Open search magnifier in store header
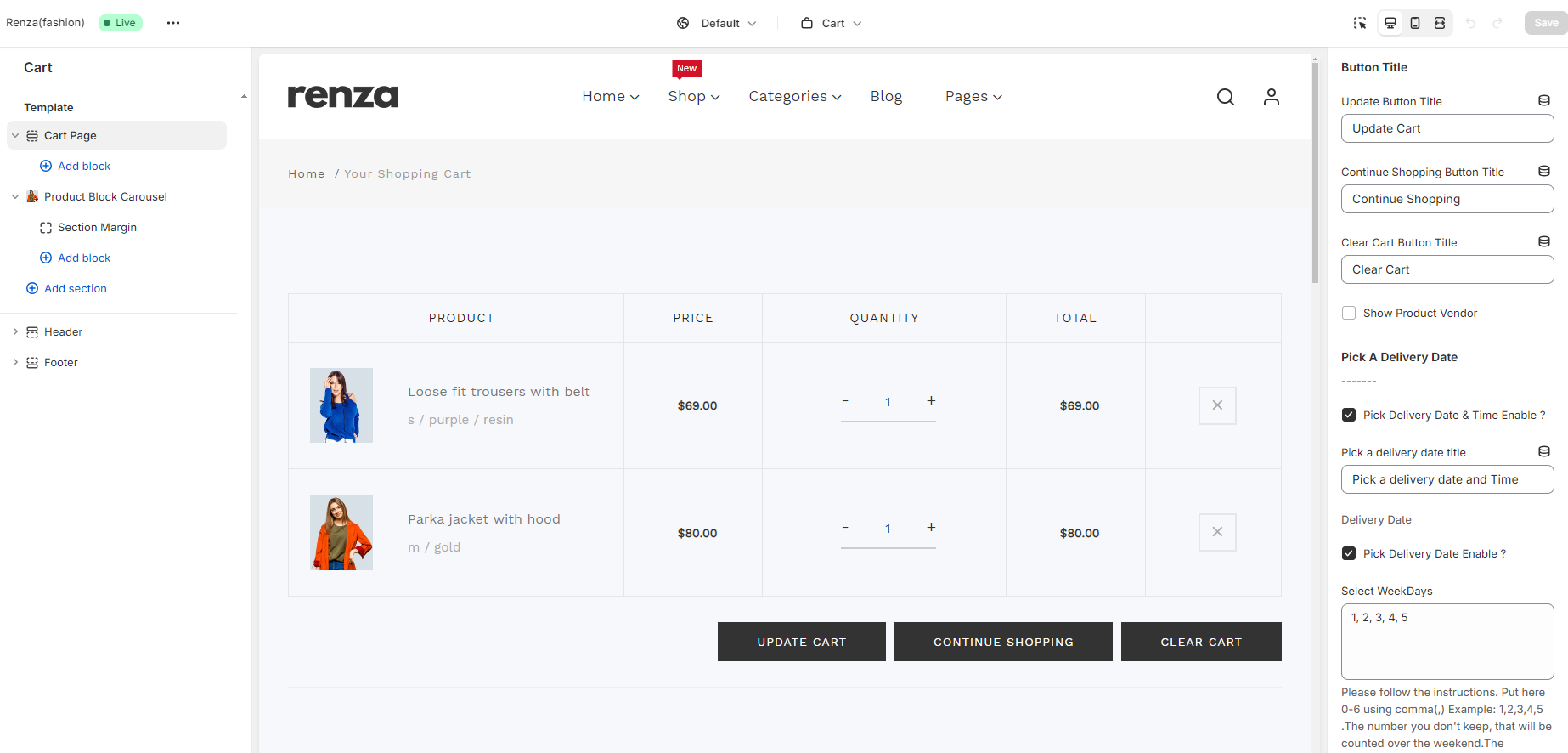 (x=1226, y=97)
